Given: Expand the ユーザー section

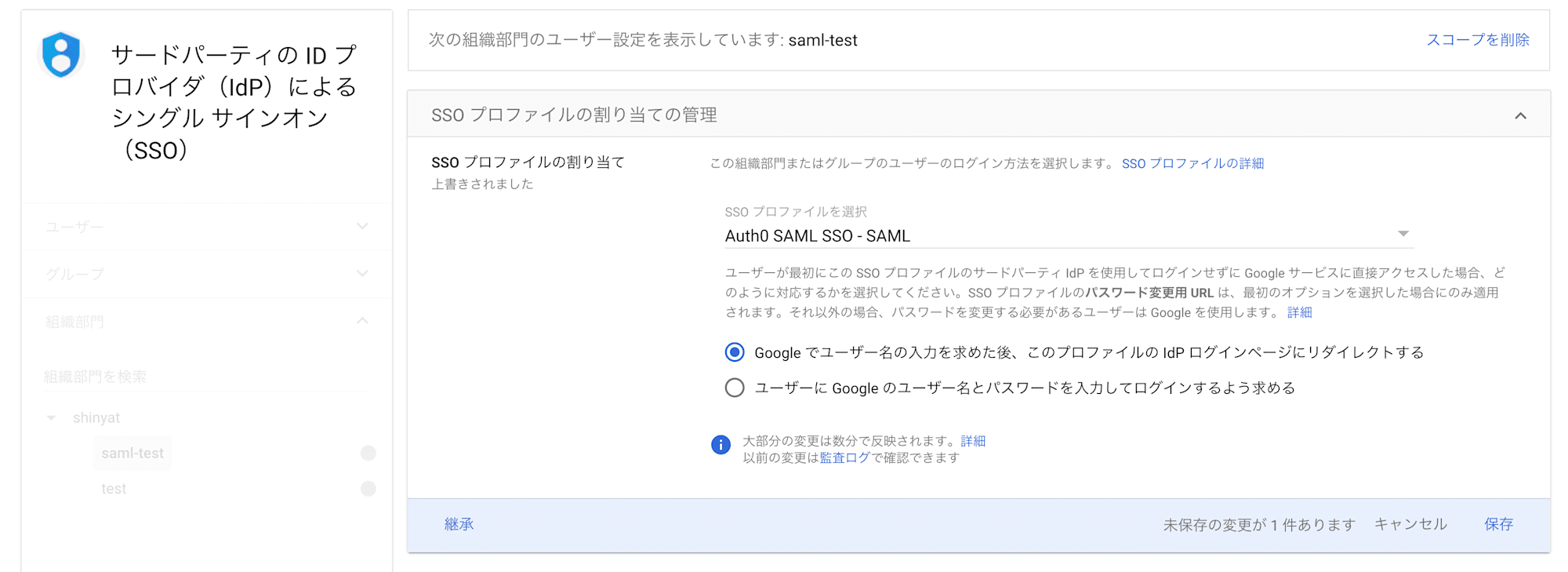Looking at the screenshot, I should tap(362, 226).
